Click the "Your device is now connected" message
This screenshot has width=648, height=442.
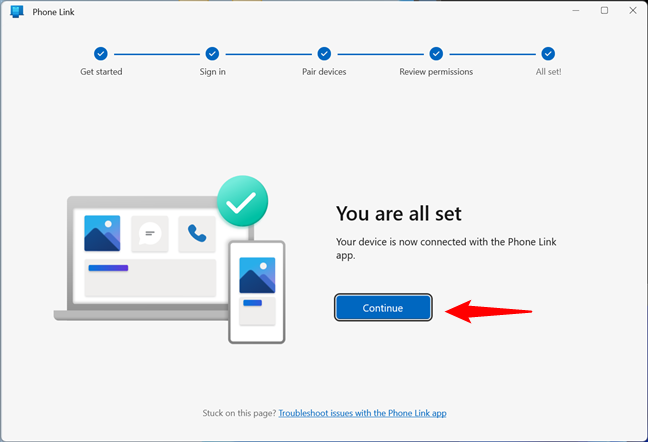tap(446, 248)
